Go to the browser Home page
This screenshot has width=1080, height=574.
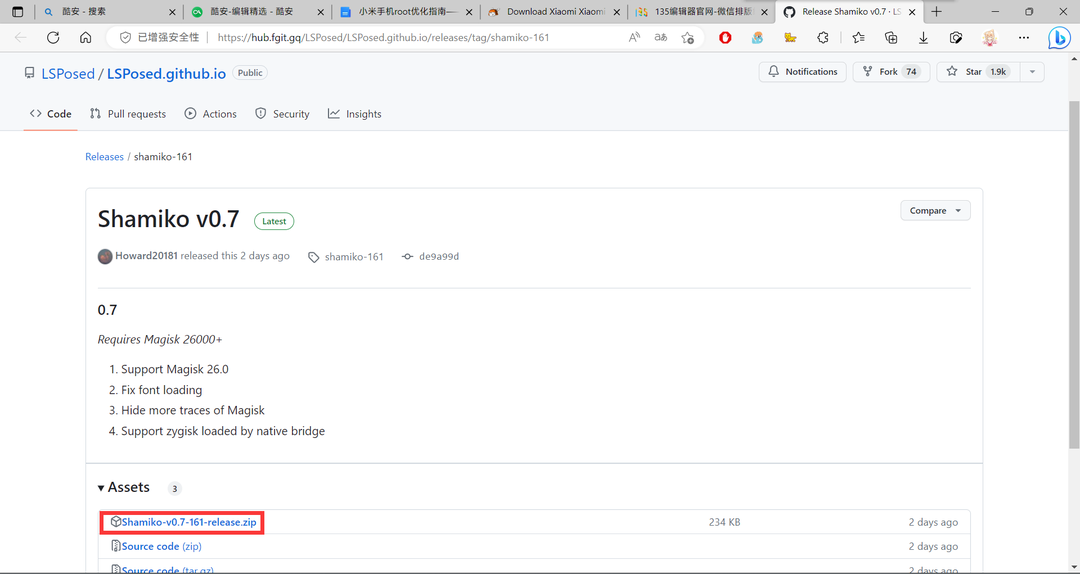pyautogui.click(x=85, y=38)
